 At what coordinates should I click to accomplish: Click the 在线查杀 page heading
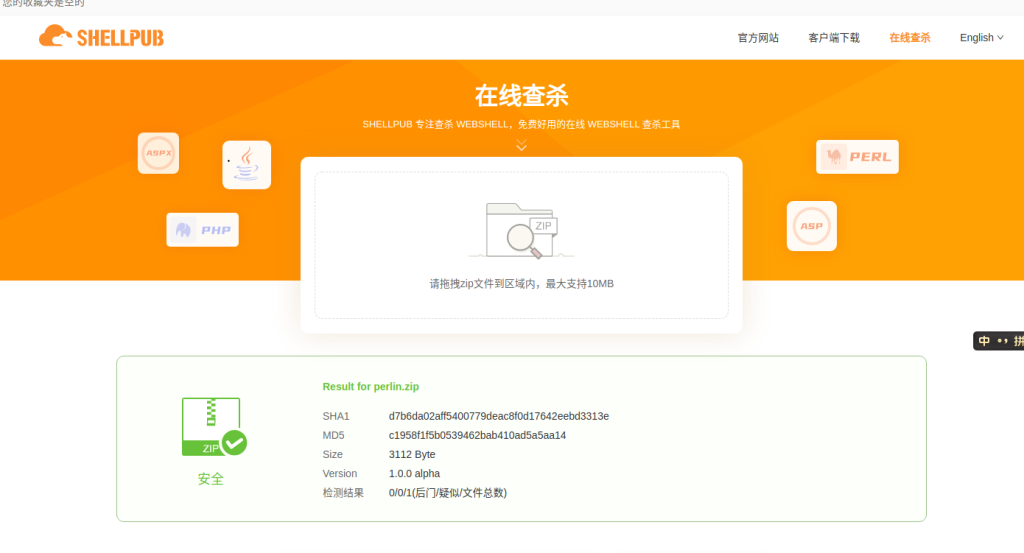click(521, 96)
